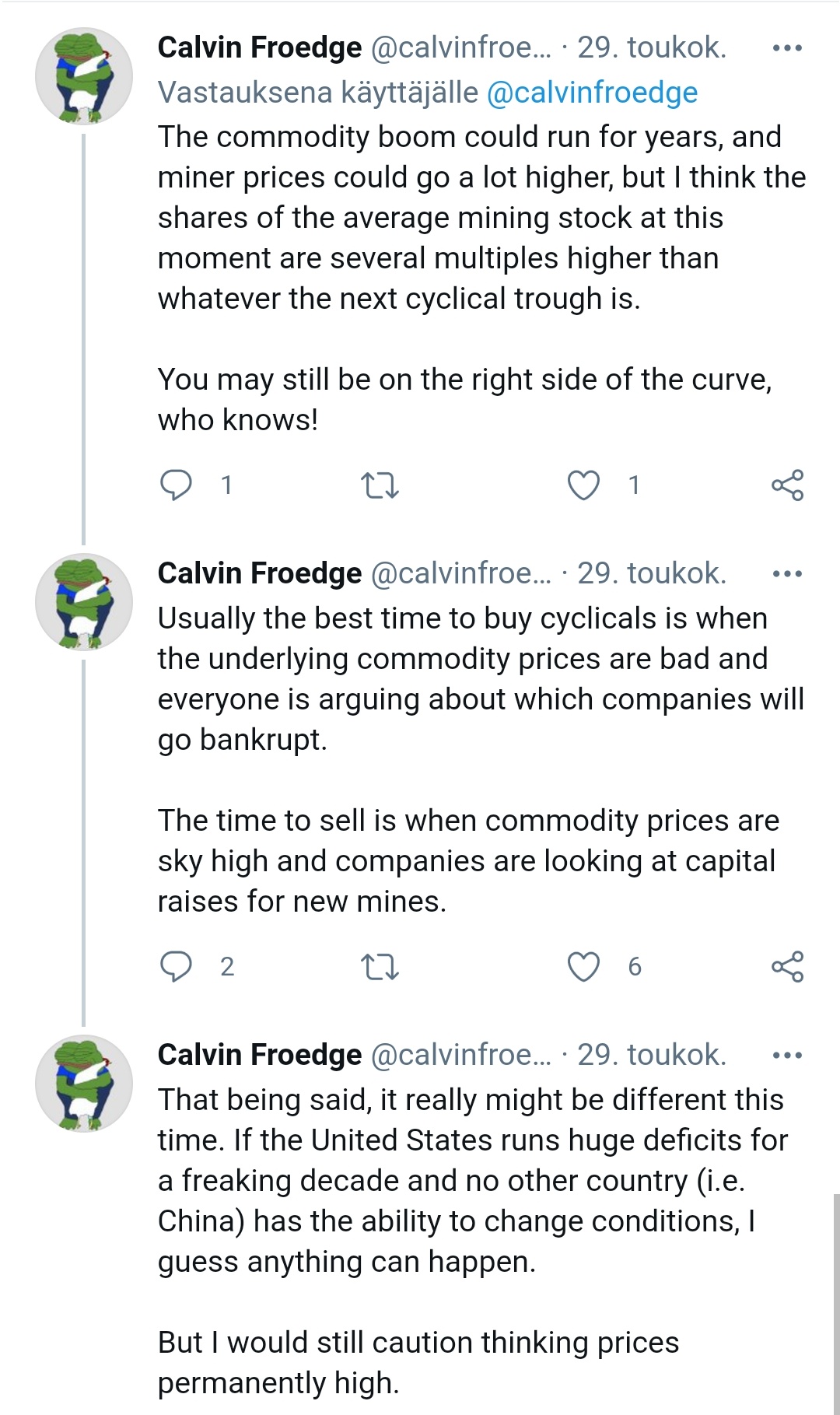Open more options on second tweet
This screenshot has height=1415, width=840.
pos(787,574)
